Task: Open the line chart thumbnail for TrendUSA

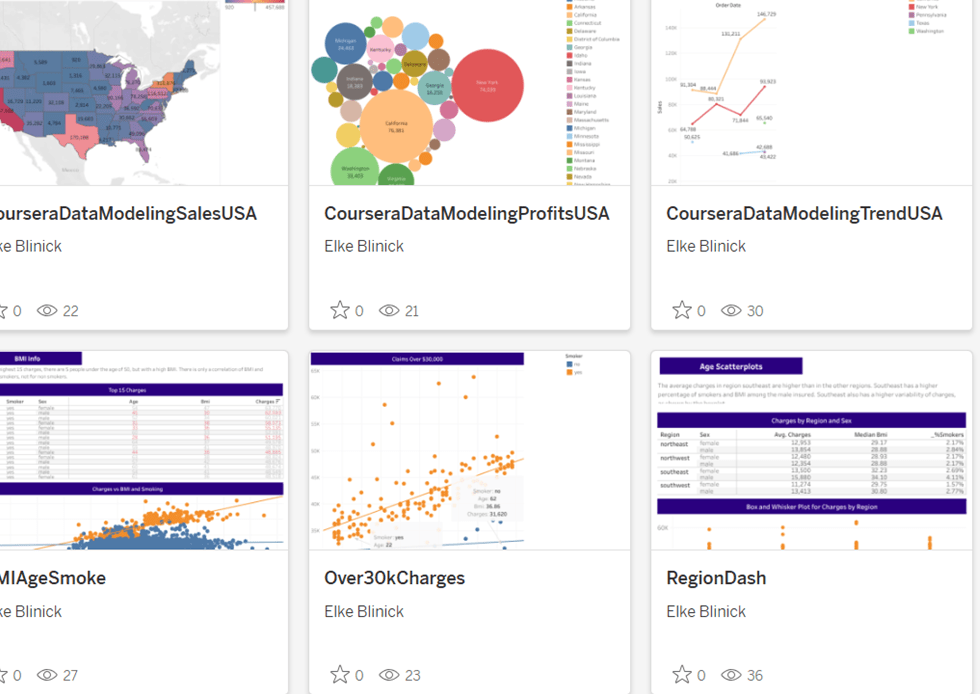Action: pos(811,93)
